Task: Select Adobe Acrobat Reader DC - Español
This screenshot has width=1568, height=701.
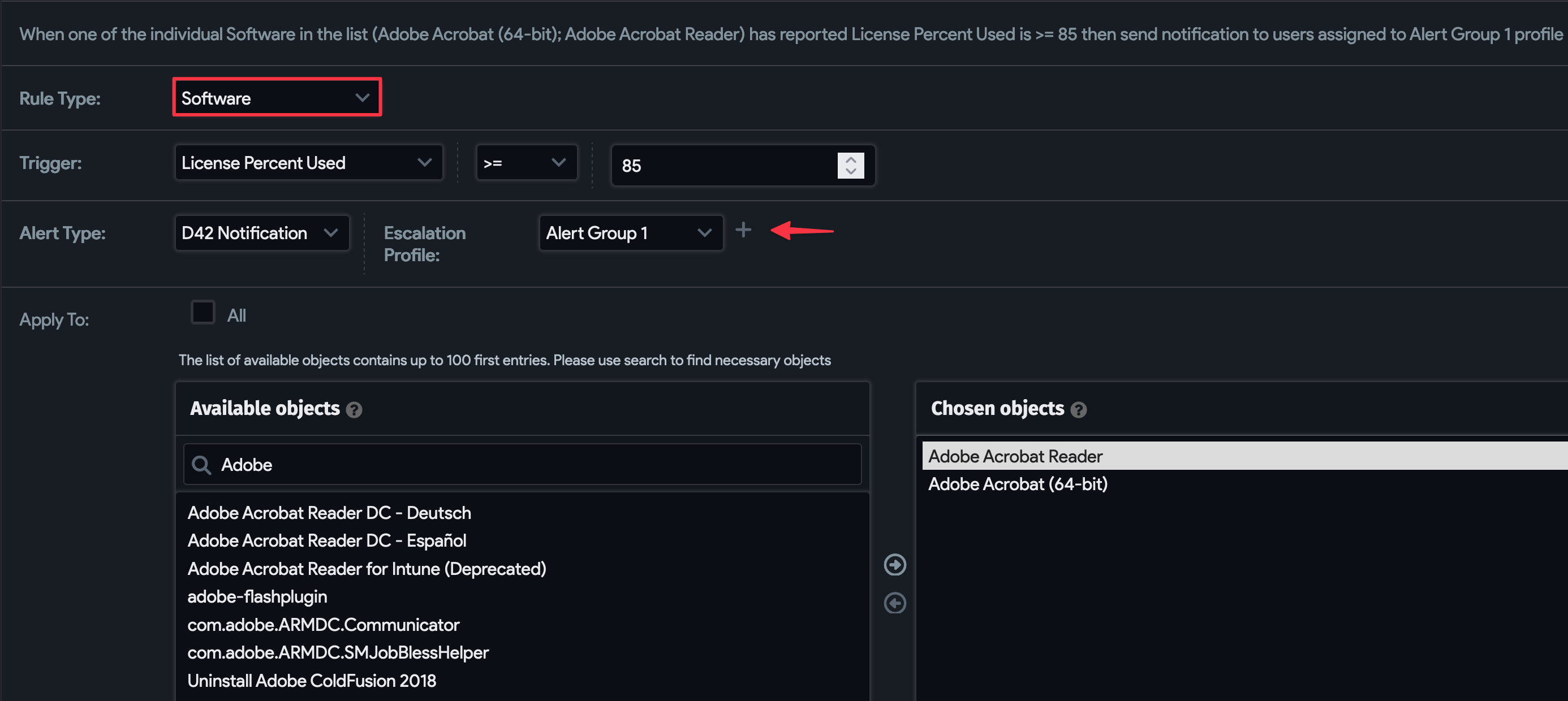Action: click(326, 540)
